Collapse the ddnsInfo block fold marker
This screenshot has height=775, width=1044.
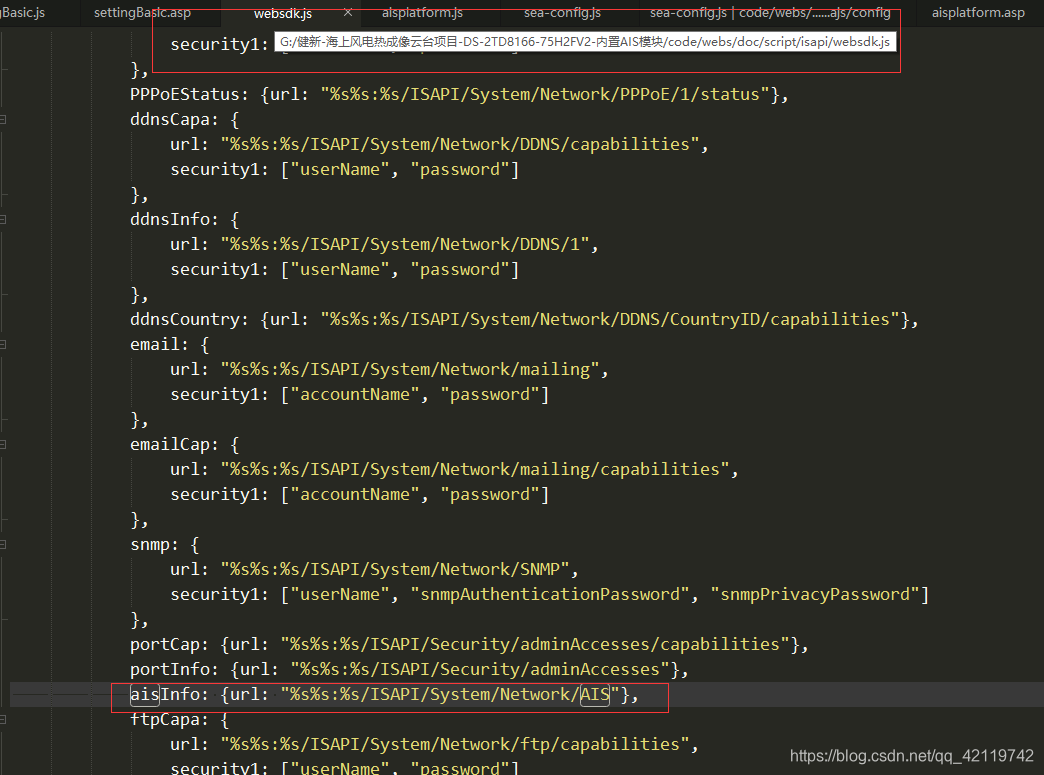click(x=3, y=220)
